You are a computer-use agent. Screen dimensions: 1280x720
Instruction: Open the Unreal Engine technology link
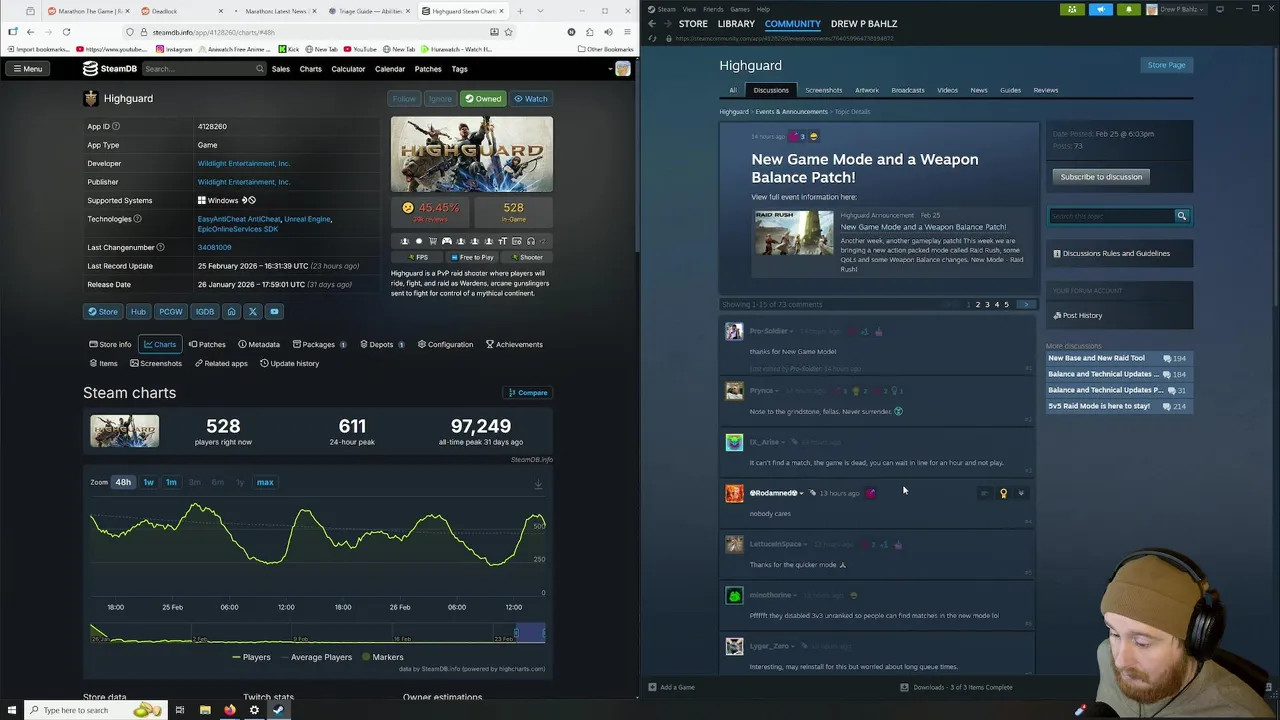click(x=308, y=219)
